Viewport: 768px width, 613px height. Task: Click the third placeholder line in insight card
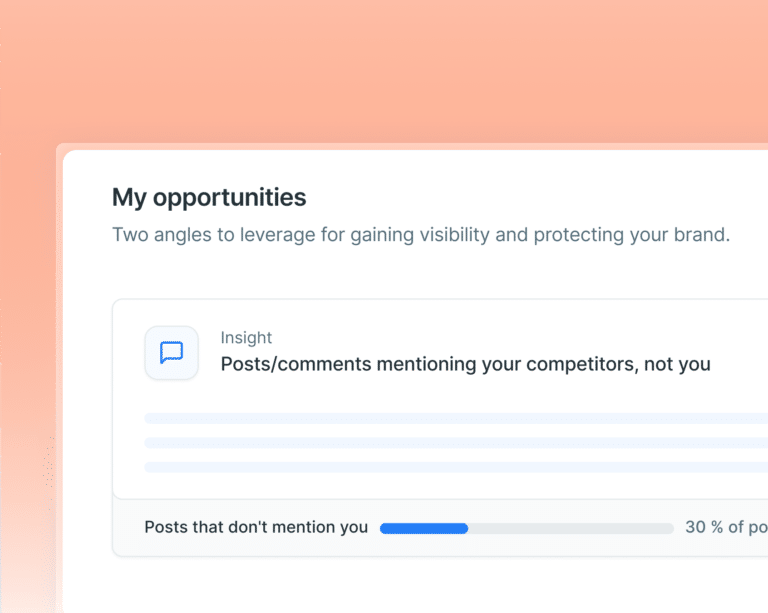coord(456,467)
